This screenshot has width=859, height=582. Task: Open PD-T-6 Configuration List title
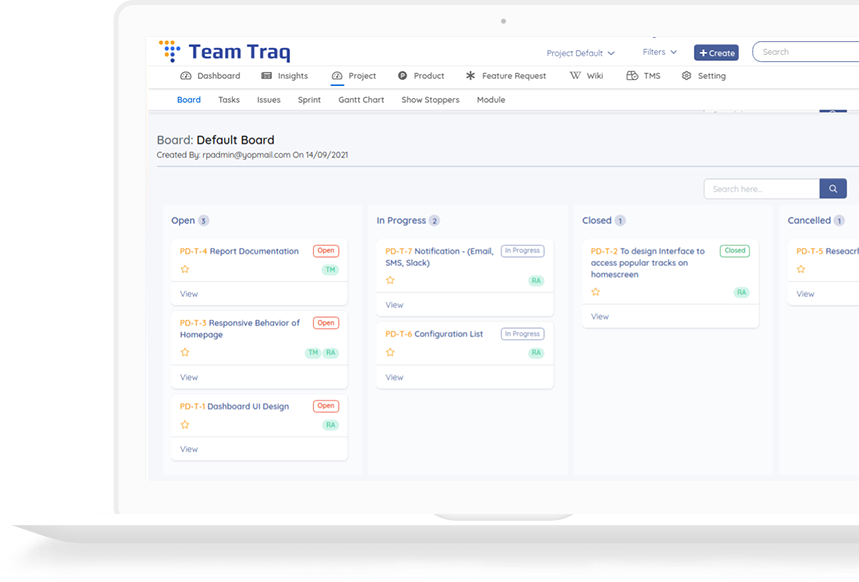pyautogui.click(x=434, y=334)
